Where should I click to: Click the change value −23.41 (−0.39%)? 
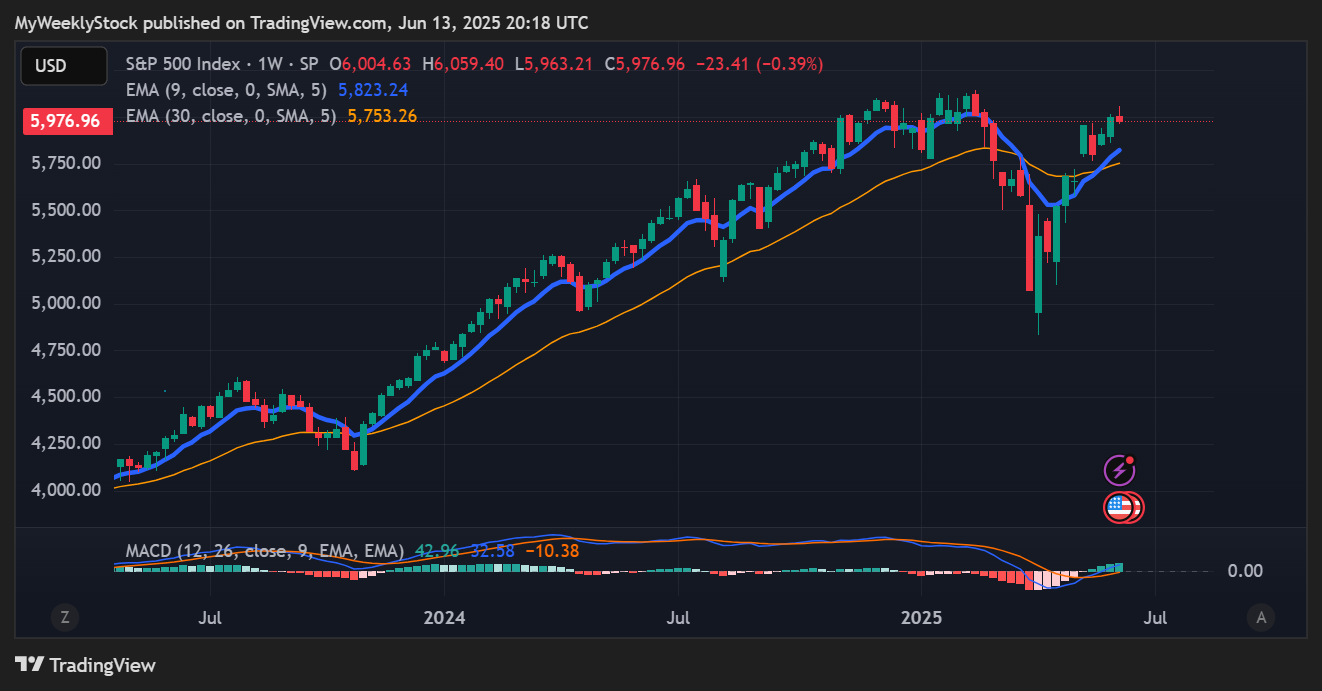click(x=758, y=64)
